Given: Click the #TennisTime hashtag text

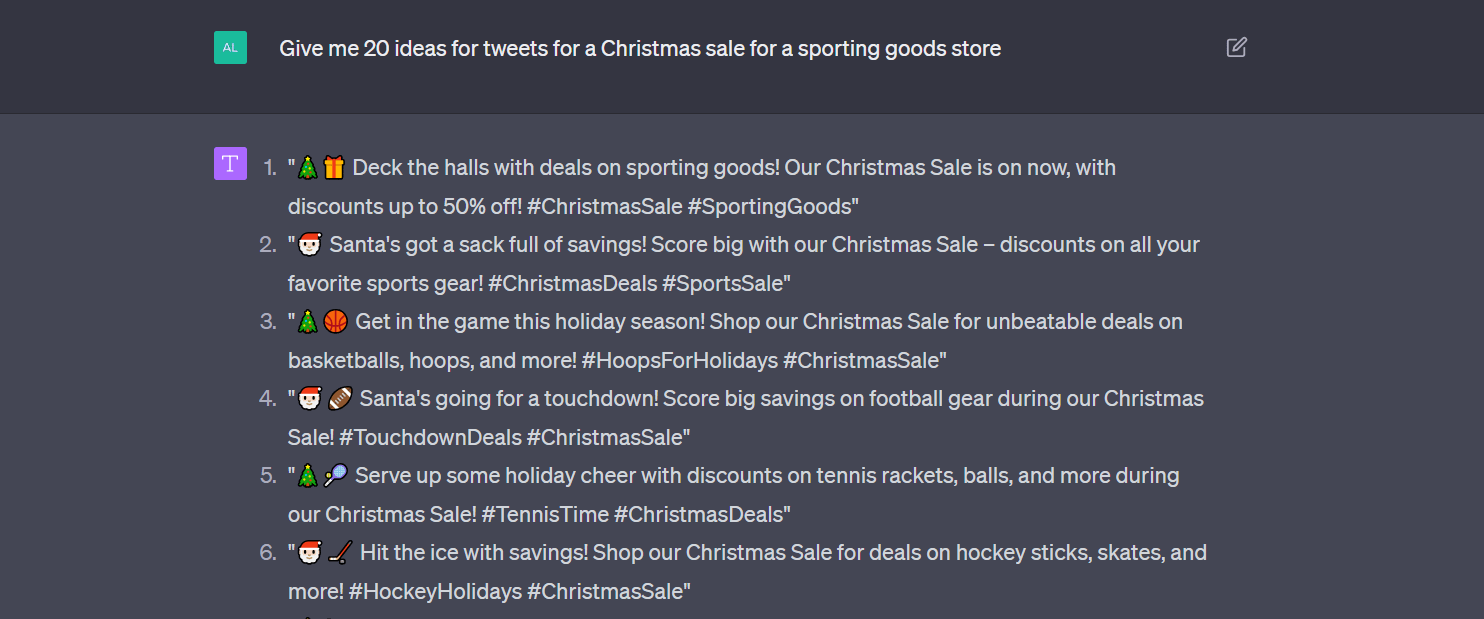Looking at the screenshot, I should [544, 515].
